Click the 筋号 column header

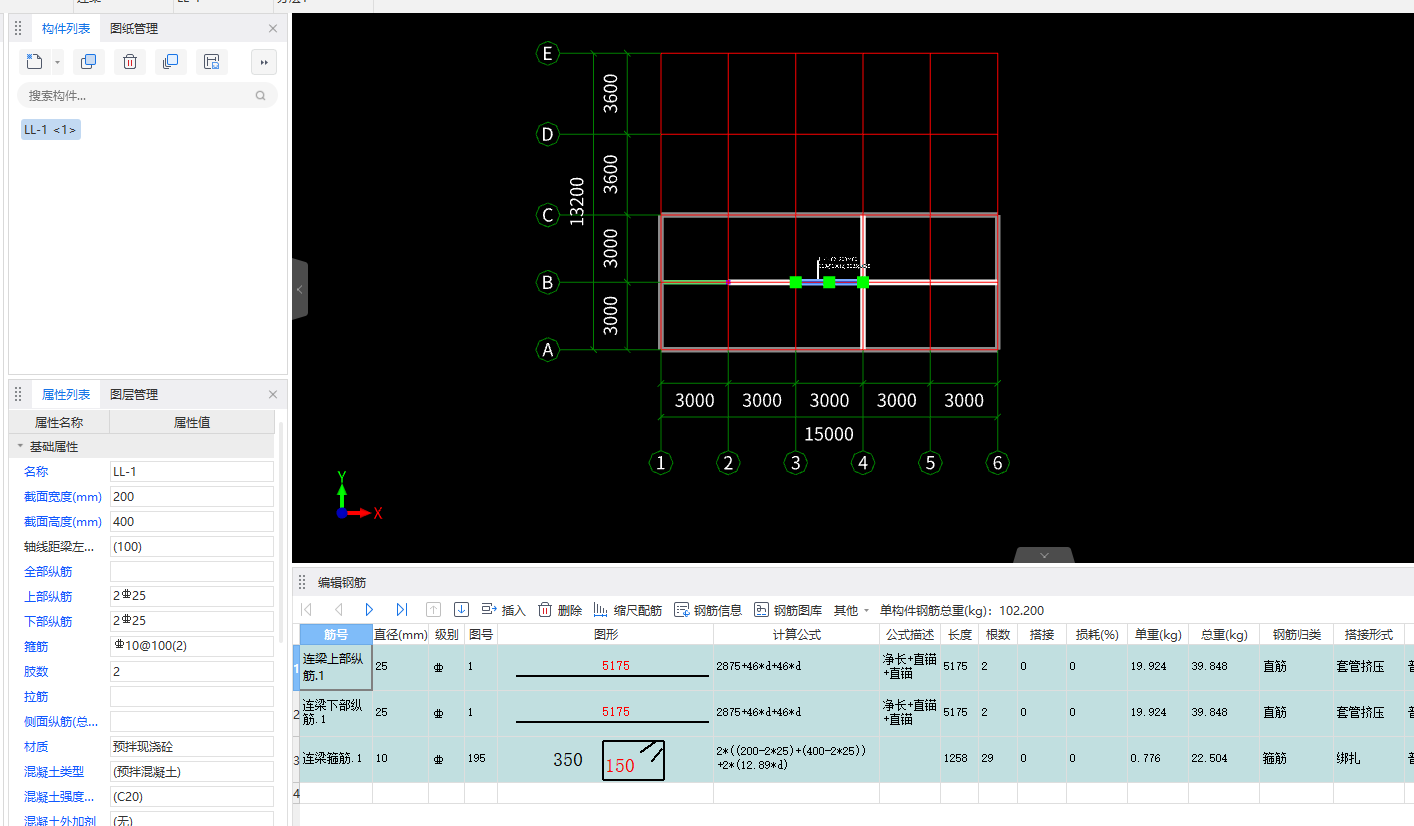click(336, 634)
